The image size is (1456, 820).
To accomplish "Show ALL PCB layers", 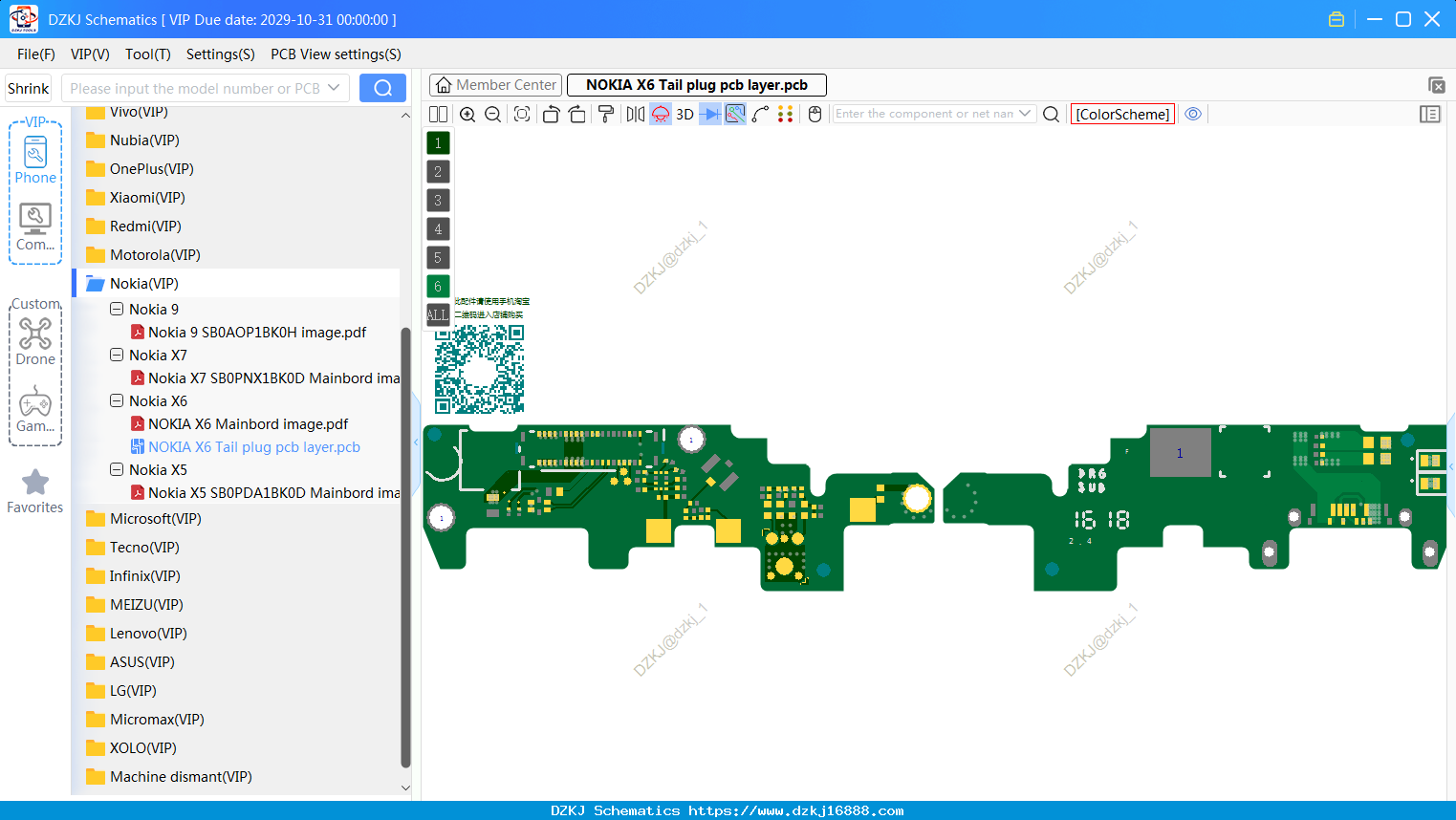I will click(x=438, y=314).
